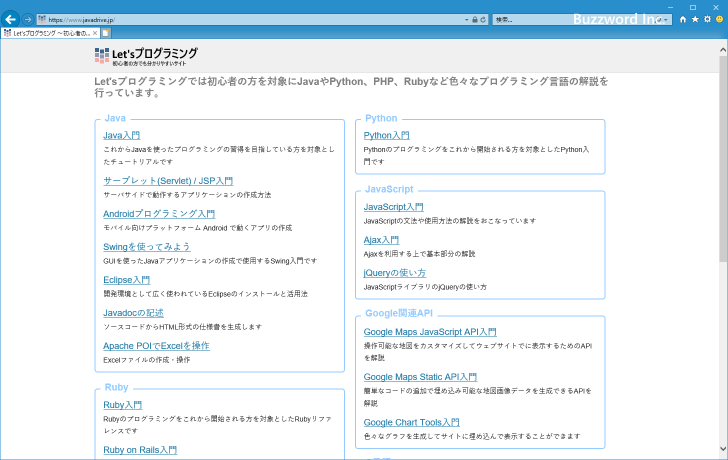The image size is (728, 460).
Task: Click the browser Forward arrow button
Action: pyautogui.click(x=28, y=19)
